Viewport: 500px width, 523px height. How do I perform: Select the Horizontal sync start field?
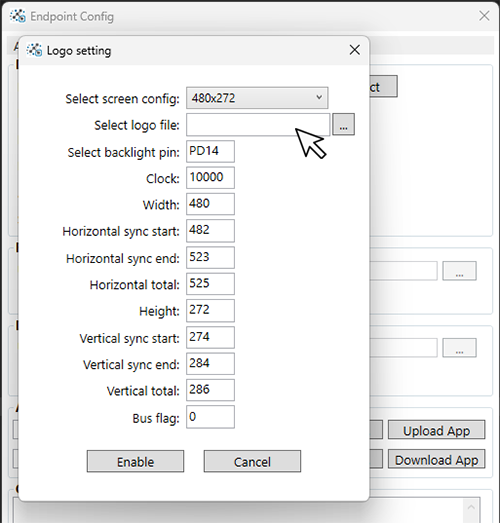coord(210,230)
